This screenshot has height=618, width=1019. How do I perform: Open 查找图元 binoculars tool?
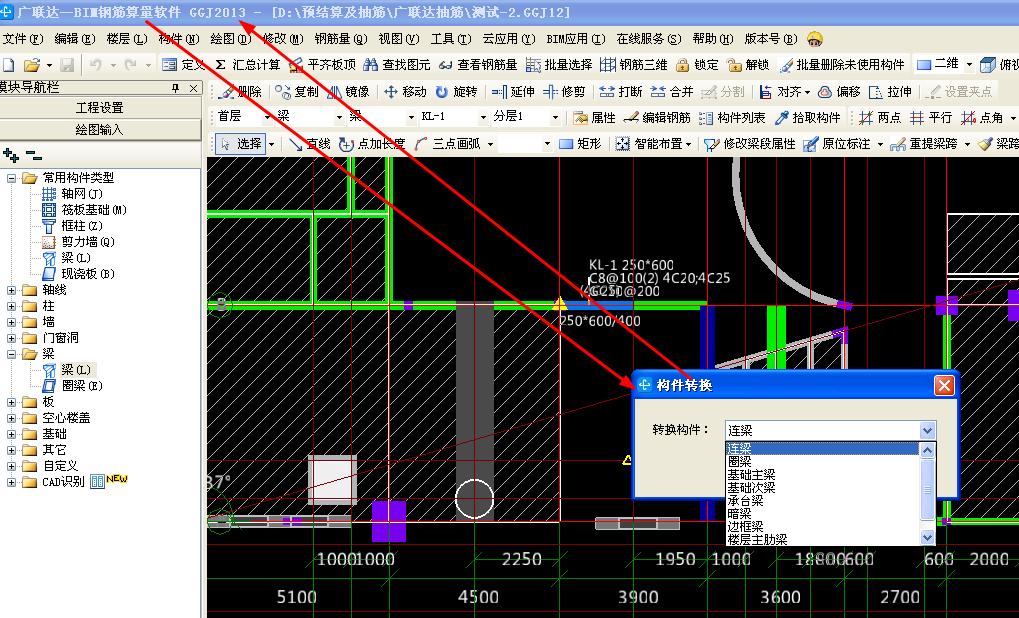pyautogui.click(x=396, y=64)
